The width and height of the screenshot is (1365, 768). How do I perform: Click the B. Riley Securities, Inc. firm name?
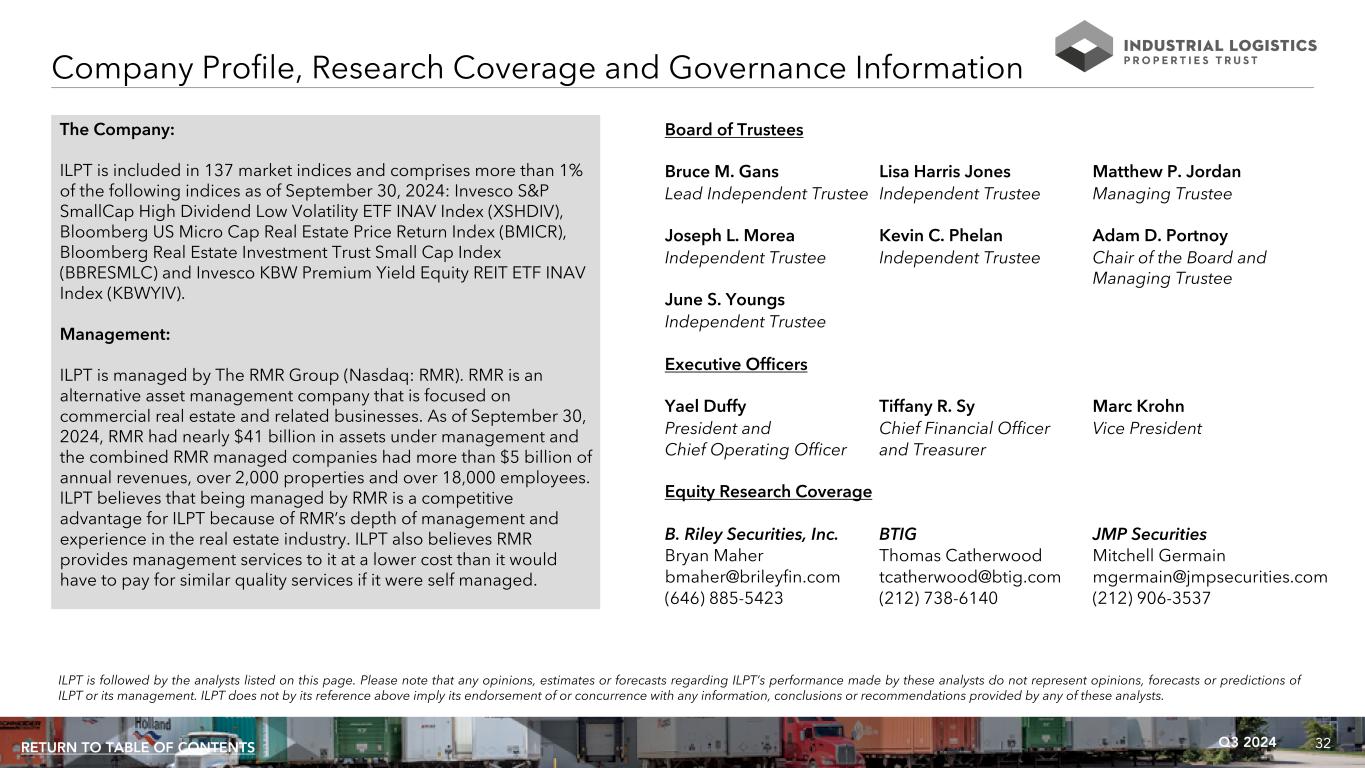[751, 534]
